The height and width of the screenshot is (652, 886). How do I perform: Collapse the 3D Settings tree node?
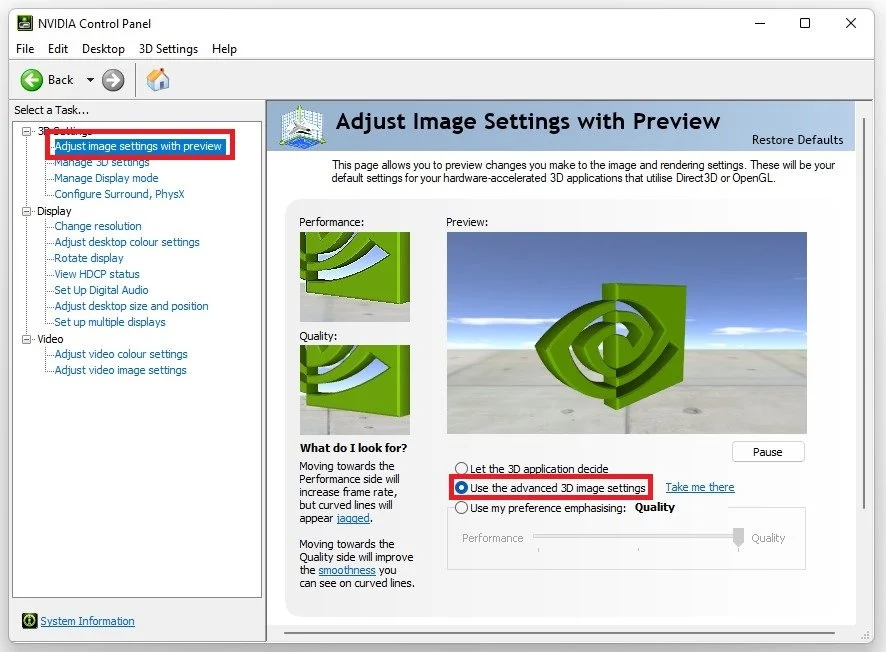[x=26, y=131]
